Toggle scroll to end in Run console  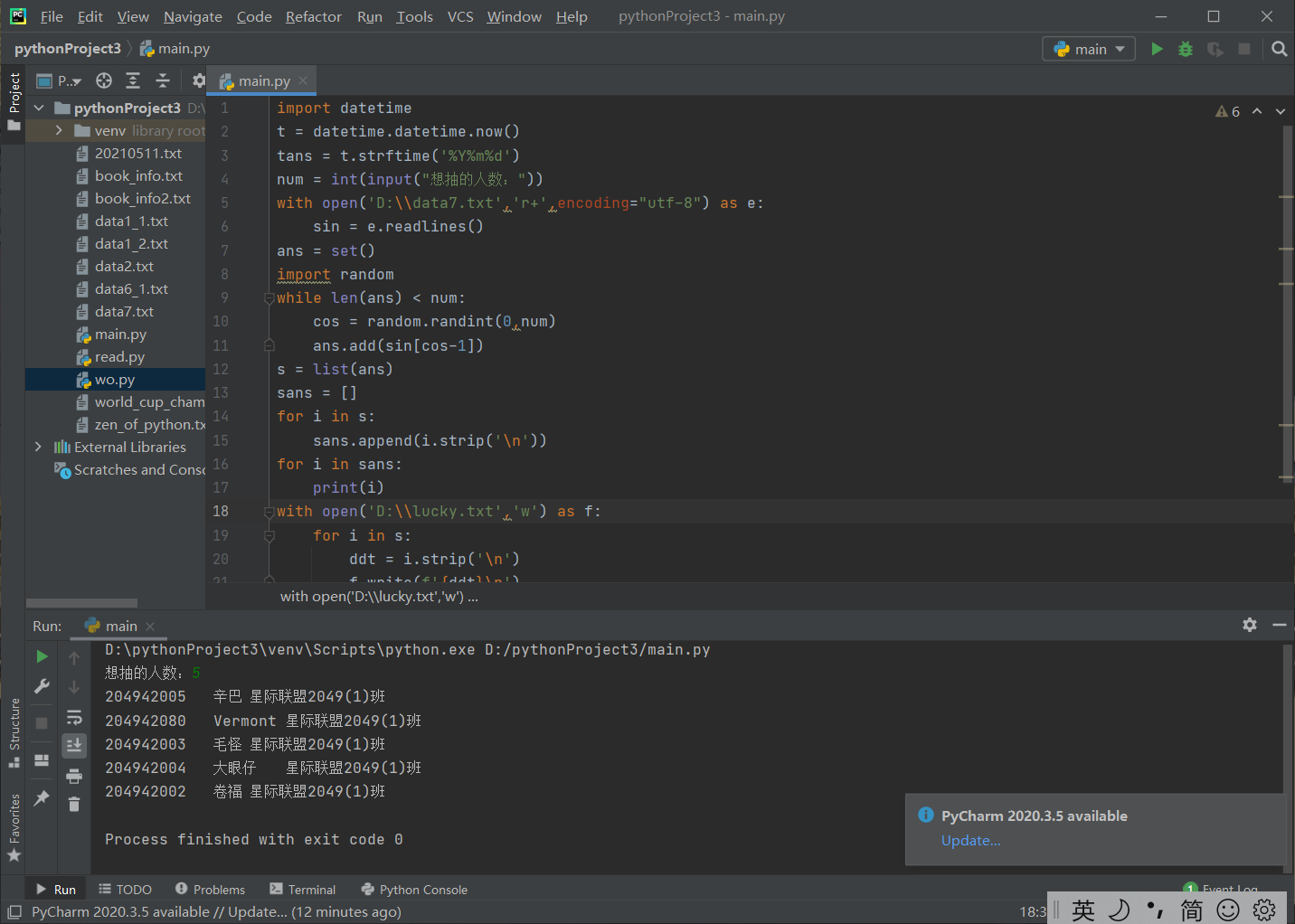(x=74, y=745)
